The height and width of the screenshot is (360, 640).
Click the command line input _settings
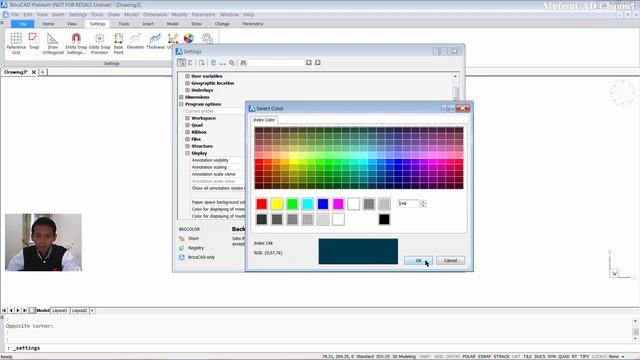[x=26, y=348]
